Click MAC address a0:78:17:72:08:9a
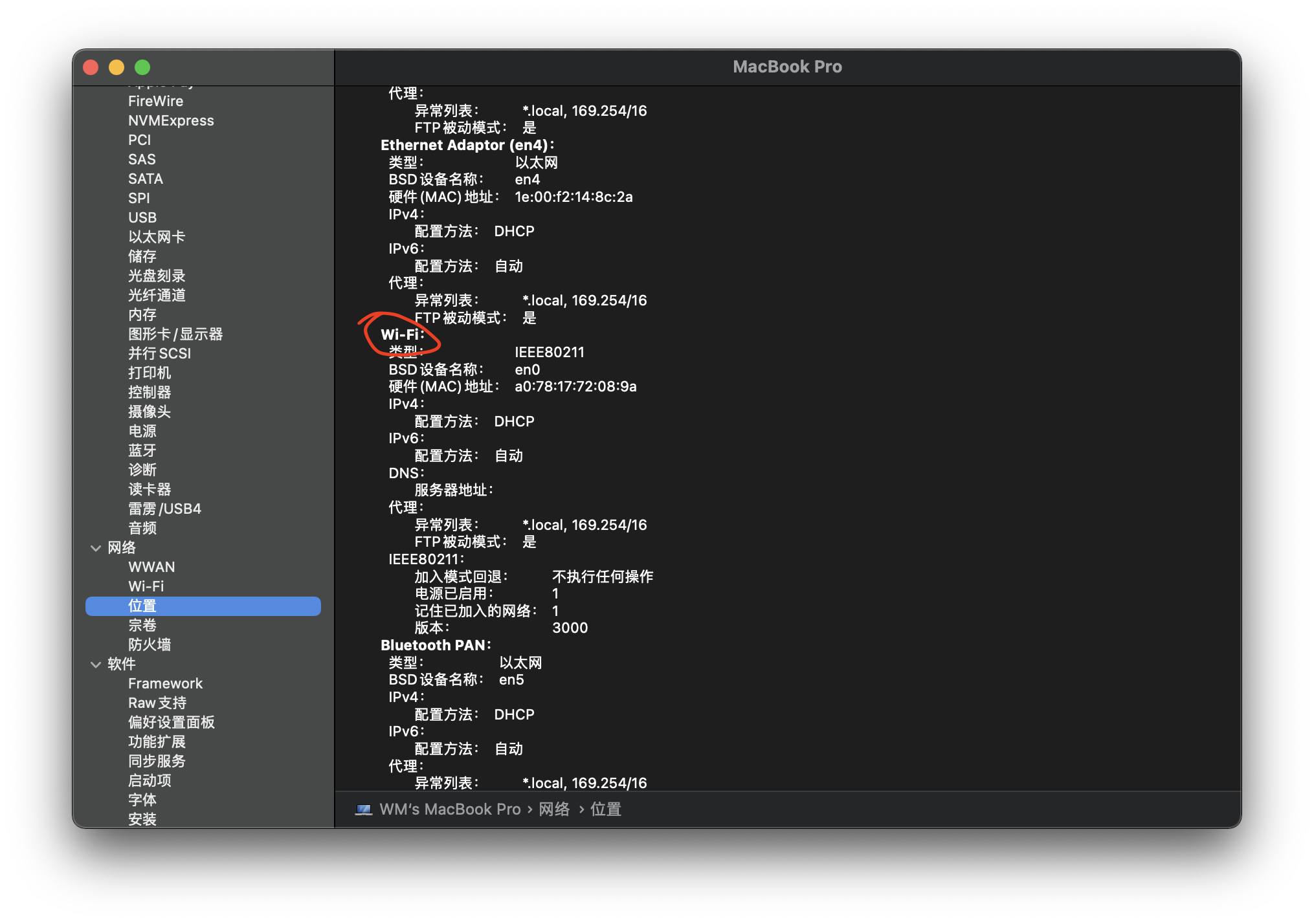This screenshot has height=924, width=1314. (x=575, y=386)
